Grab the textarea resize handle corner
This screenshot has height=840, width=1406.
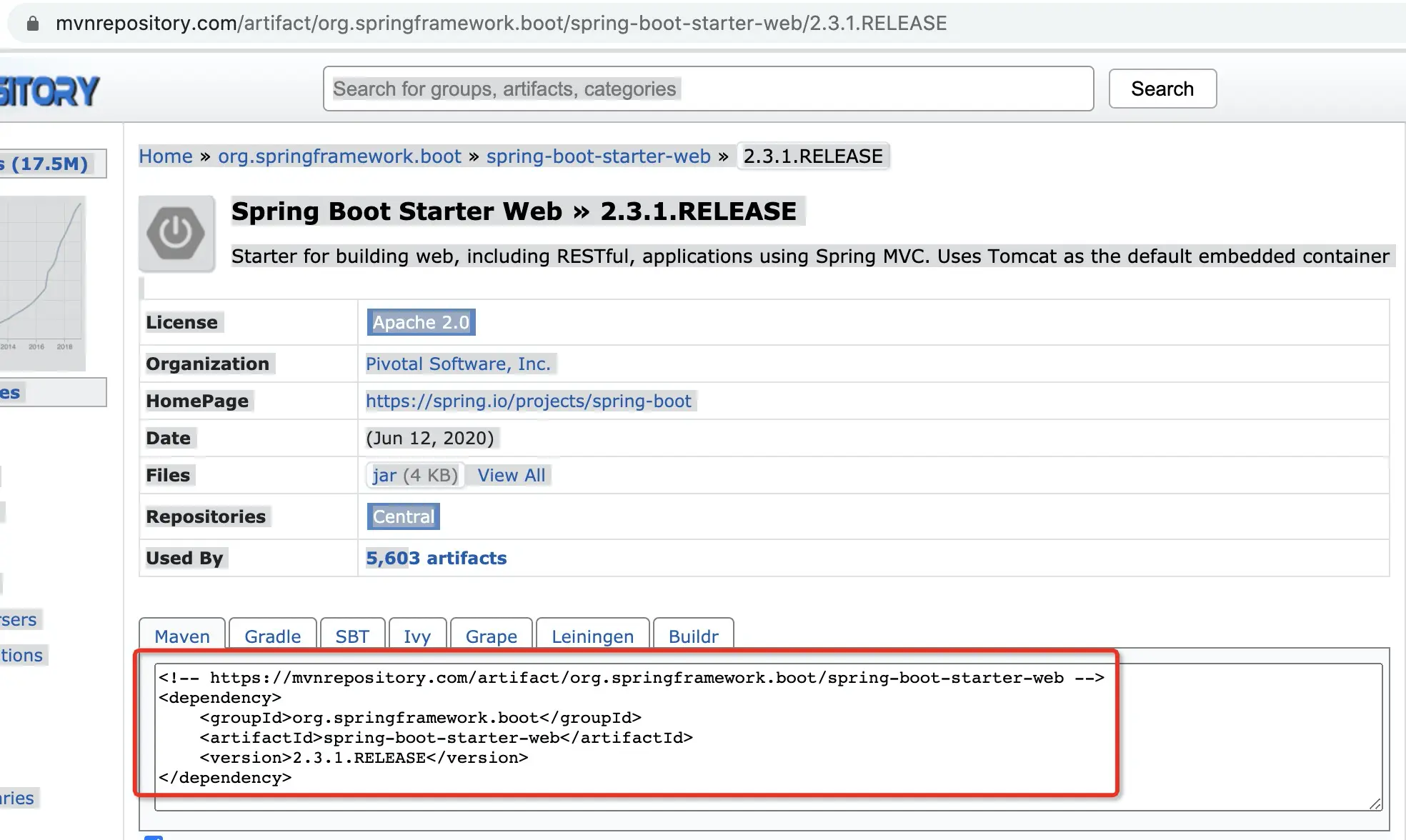(x=1375, y=804)
